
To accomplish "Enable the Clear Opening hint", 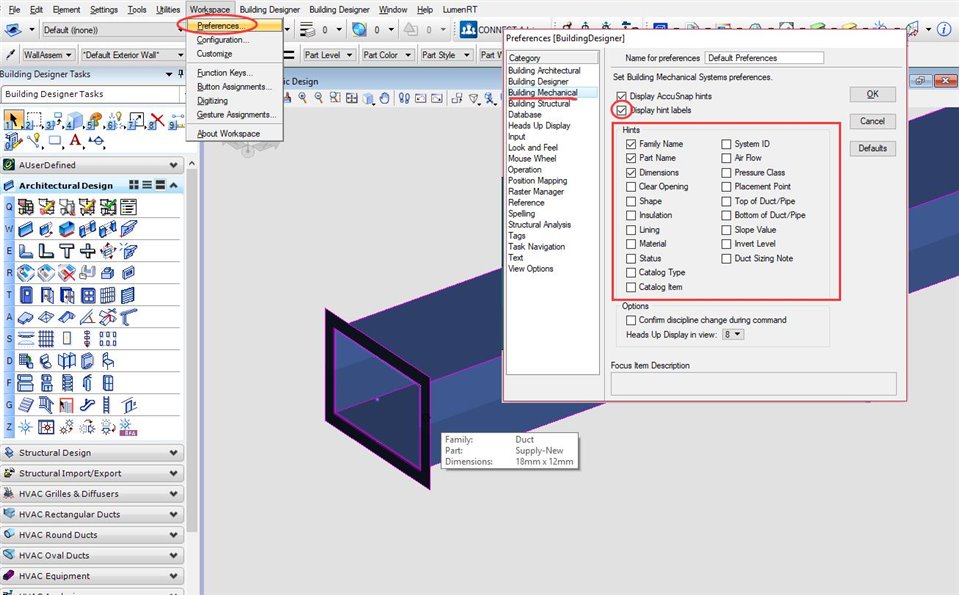I will pyautogui.click(x=631, y=187).
